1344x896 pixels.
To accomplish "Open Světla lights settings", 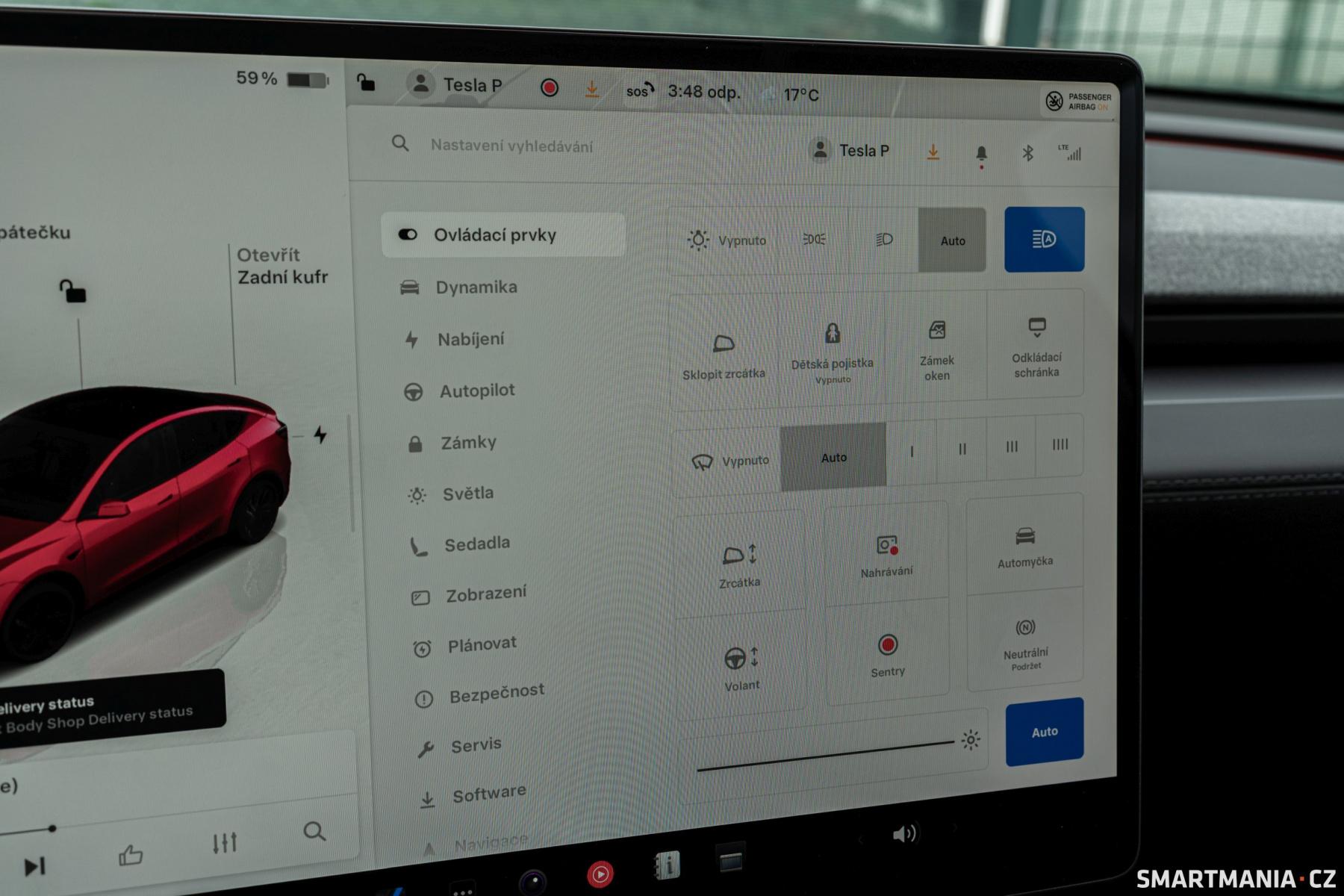I will [x=451, y=494].
